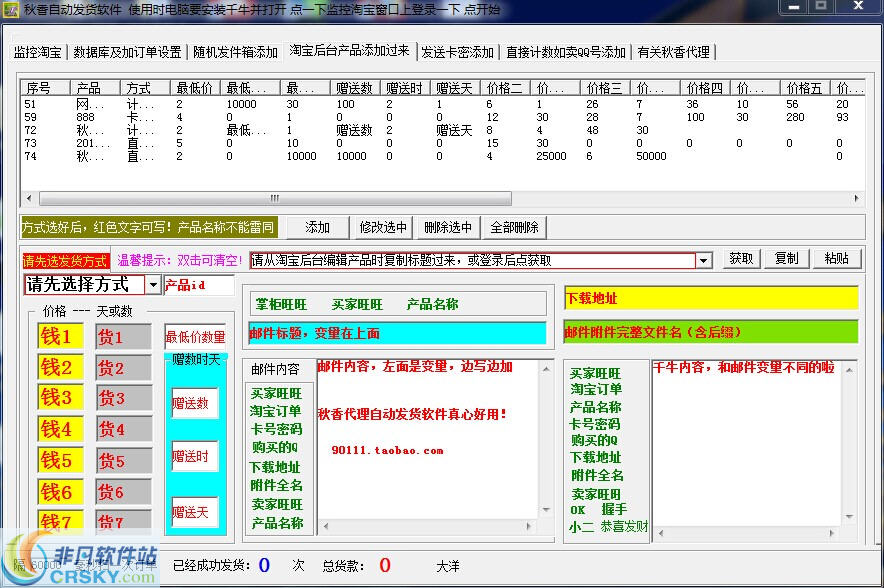Select table row with 序号 74
Screen dimensions: 884x588
[442, 156]
